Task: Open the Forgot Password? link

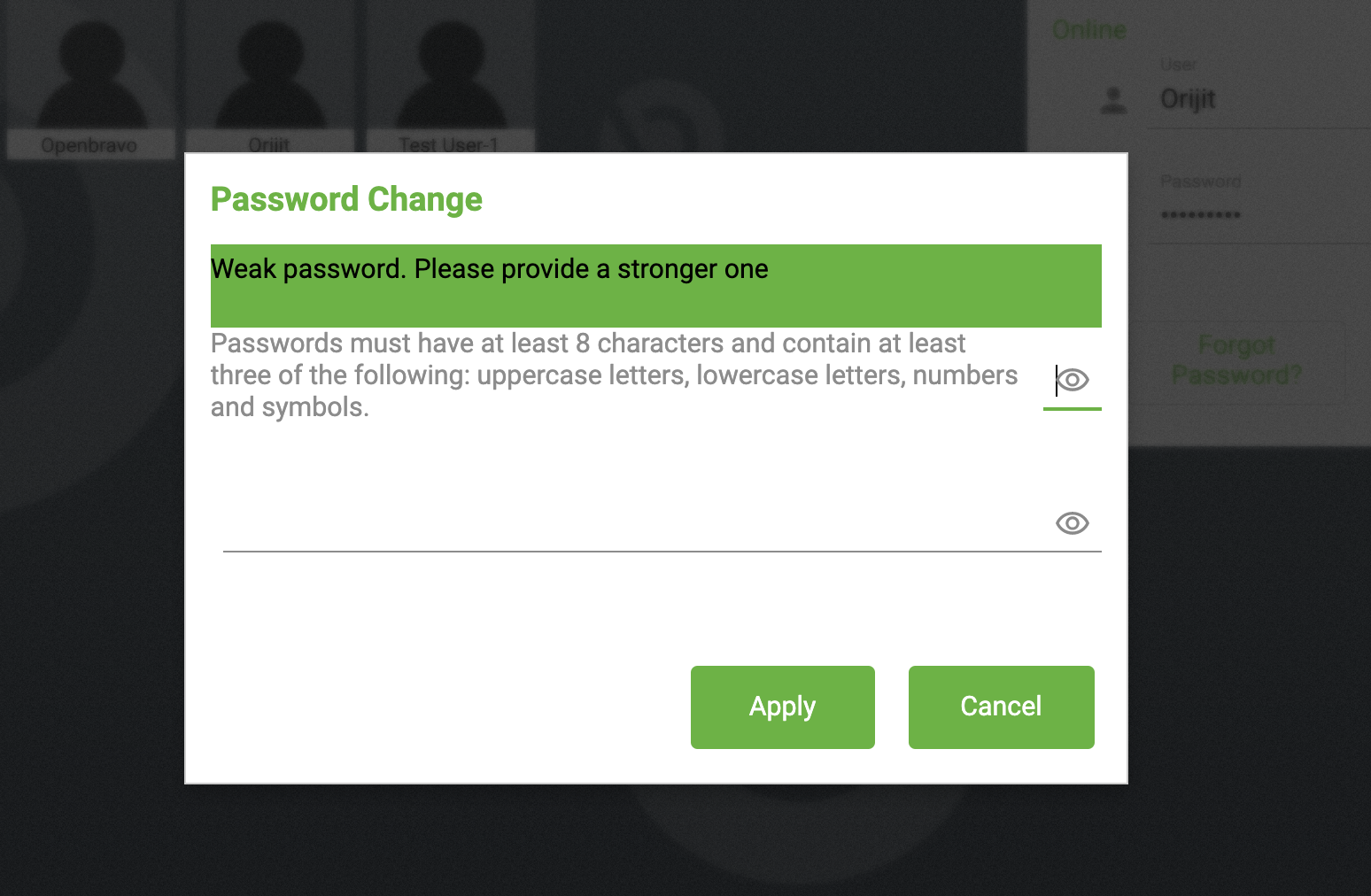Action: [x=1236, y=360]
